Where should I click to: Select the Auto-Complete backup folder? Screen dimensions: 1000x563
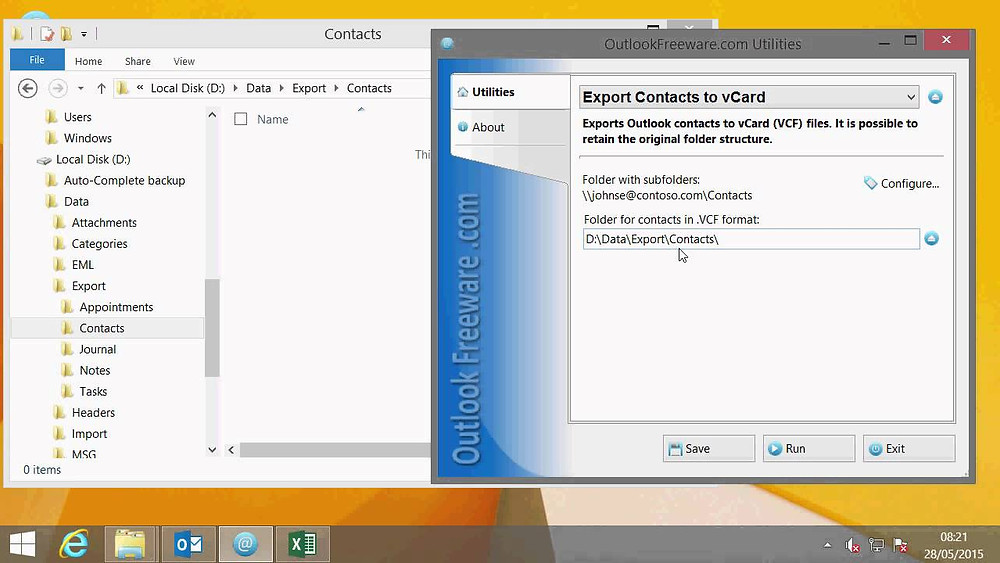(124, 180)
